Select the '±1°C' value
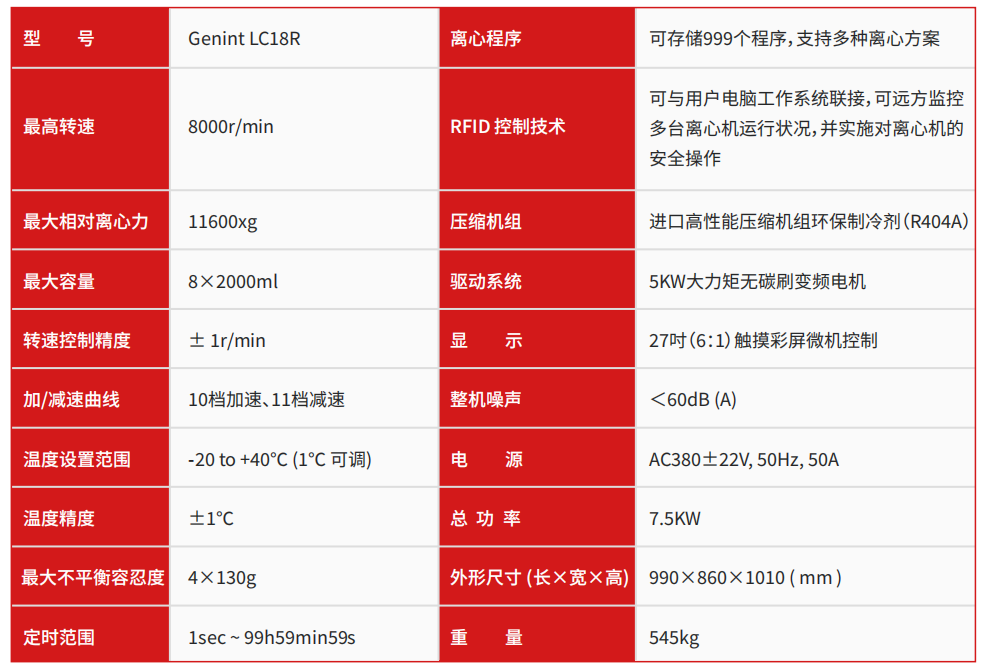 (x=212, y=518)
